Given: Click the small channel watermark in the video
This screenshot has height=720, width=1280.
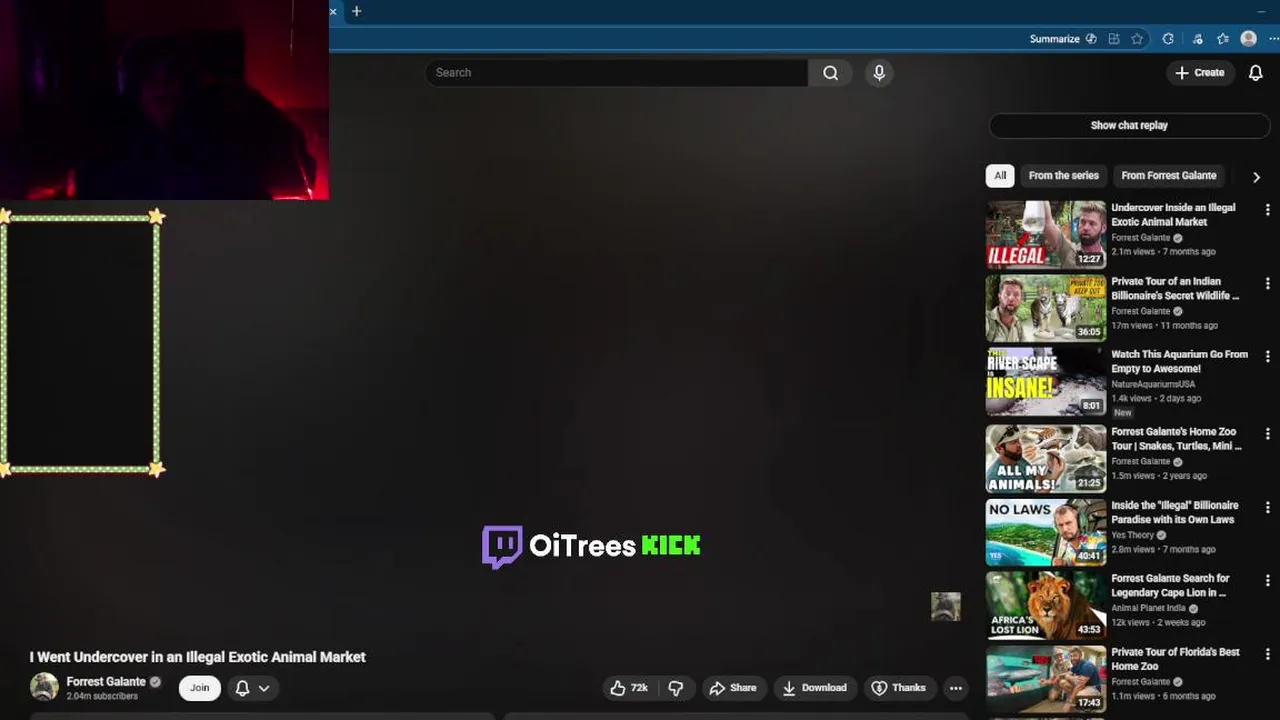Looking at the screenshot, I should tap(946, 606).
